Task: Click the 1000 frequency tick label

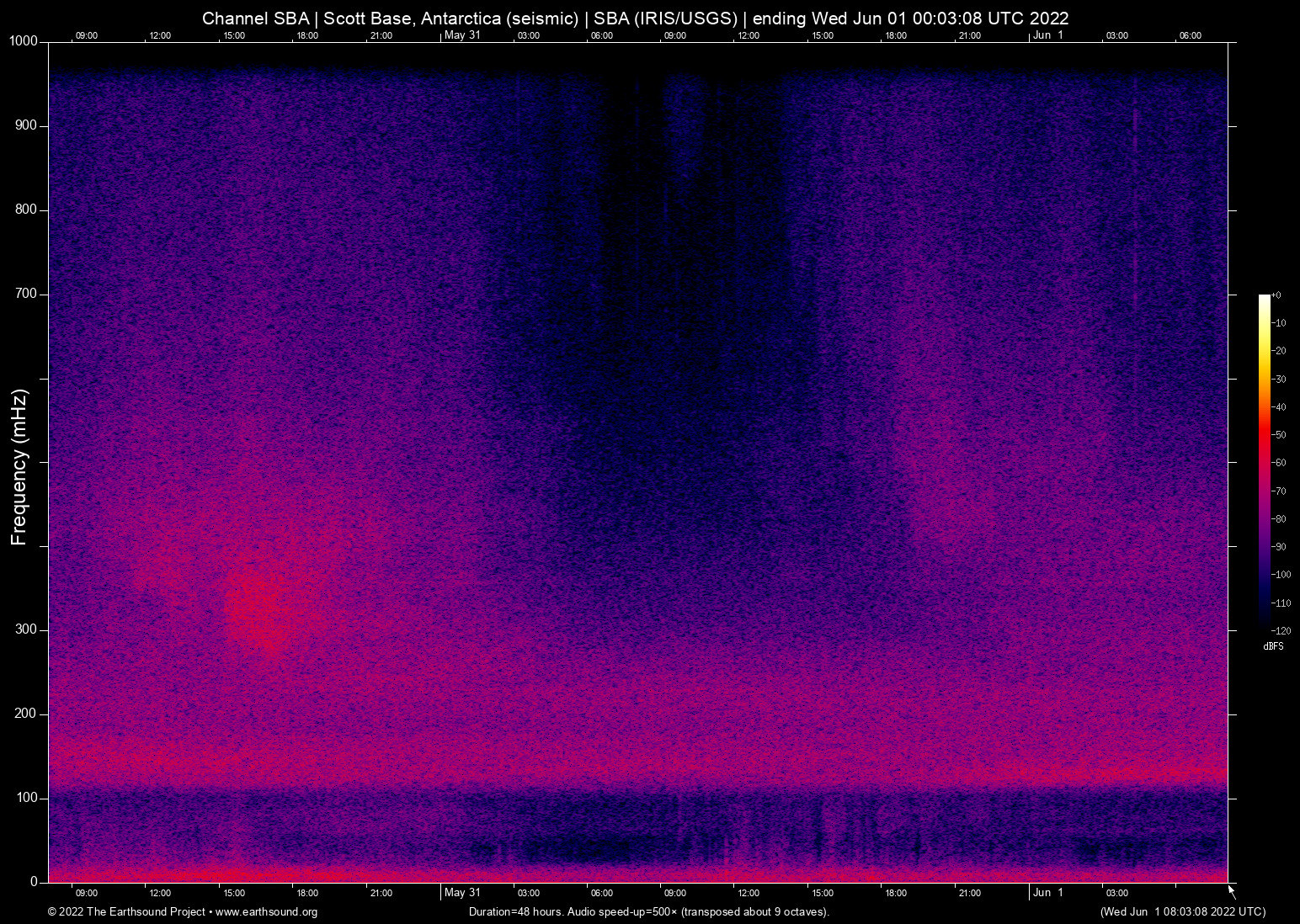Action: (22, 40)
